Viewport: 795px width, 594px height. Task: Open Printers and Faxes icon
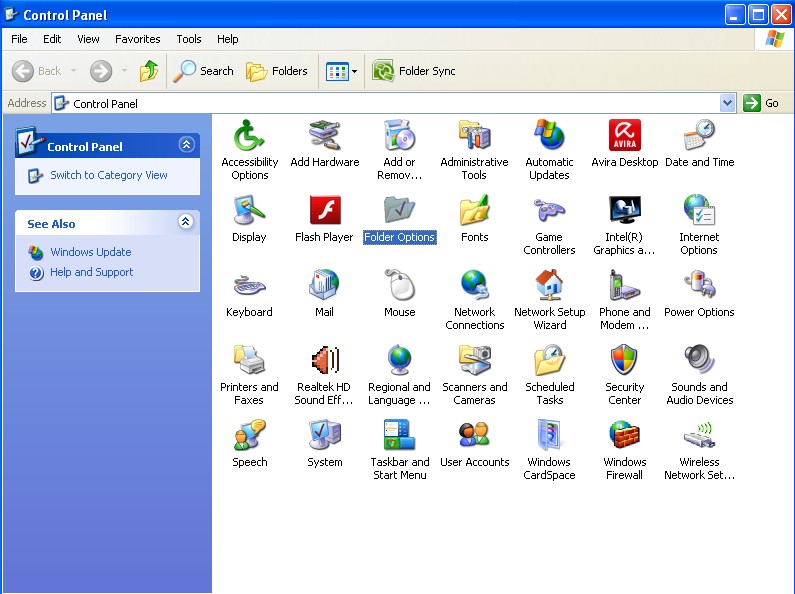(249, 360)
